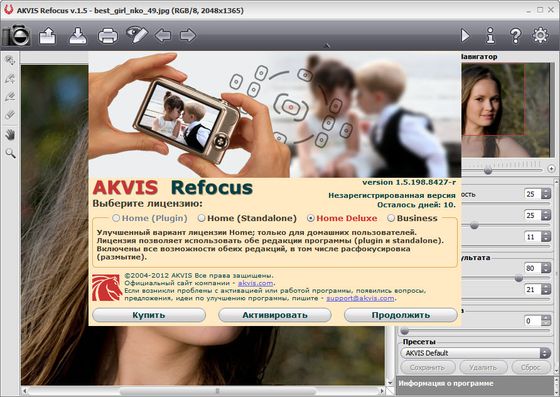
Task: Open help with the question mark icon
Action: pyautogui.click(x=515, y=36)
